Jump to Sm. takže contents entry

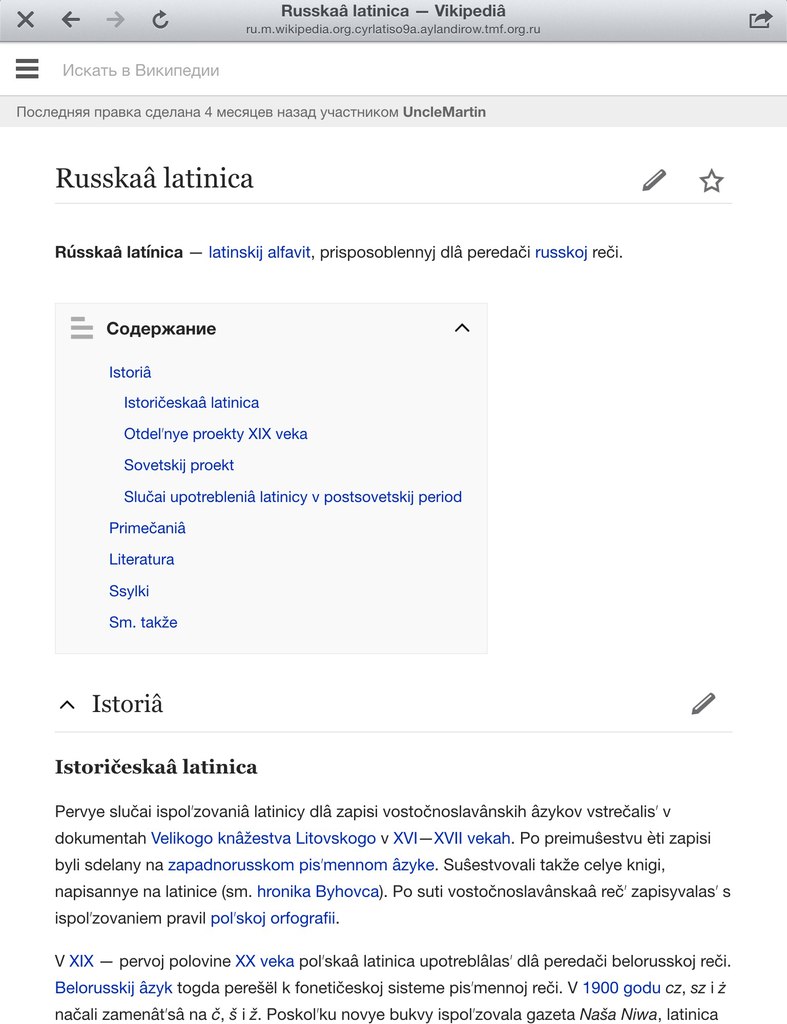coord(143,622)
